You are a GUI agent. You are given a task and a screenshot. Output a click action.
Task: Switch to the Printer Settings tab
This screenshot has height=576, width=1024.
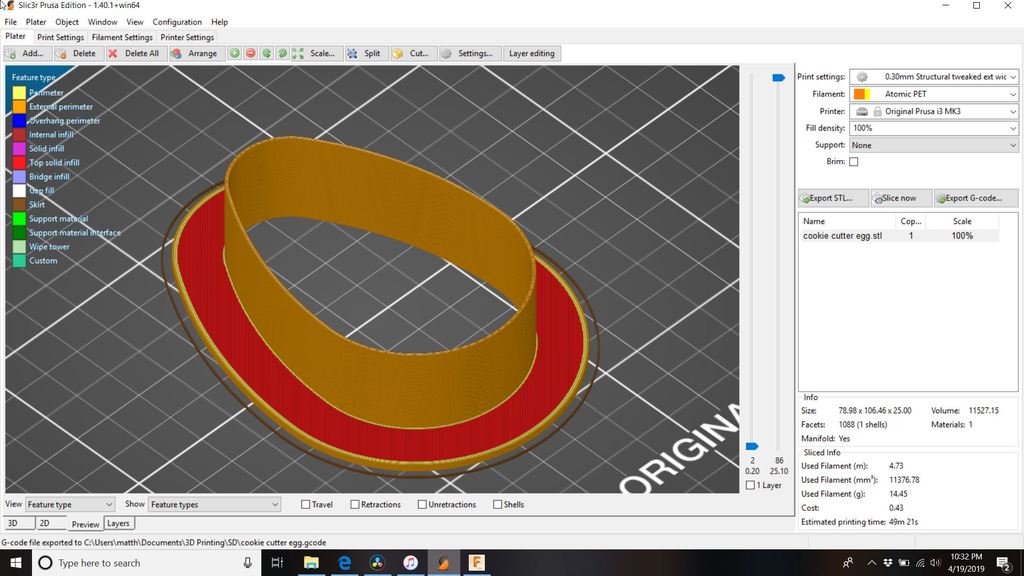(187, 37)
